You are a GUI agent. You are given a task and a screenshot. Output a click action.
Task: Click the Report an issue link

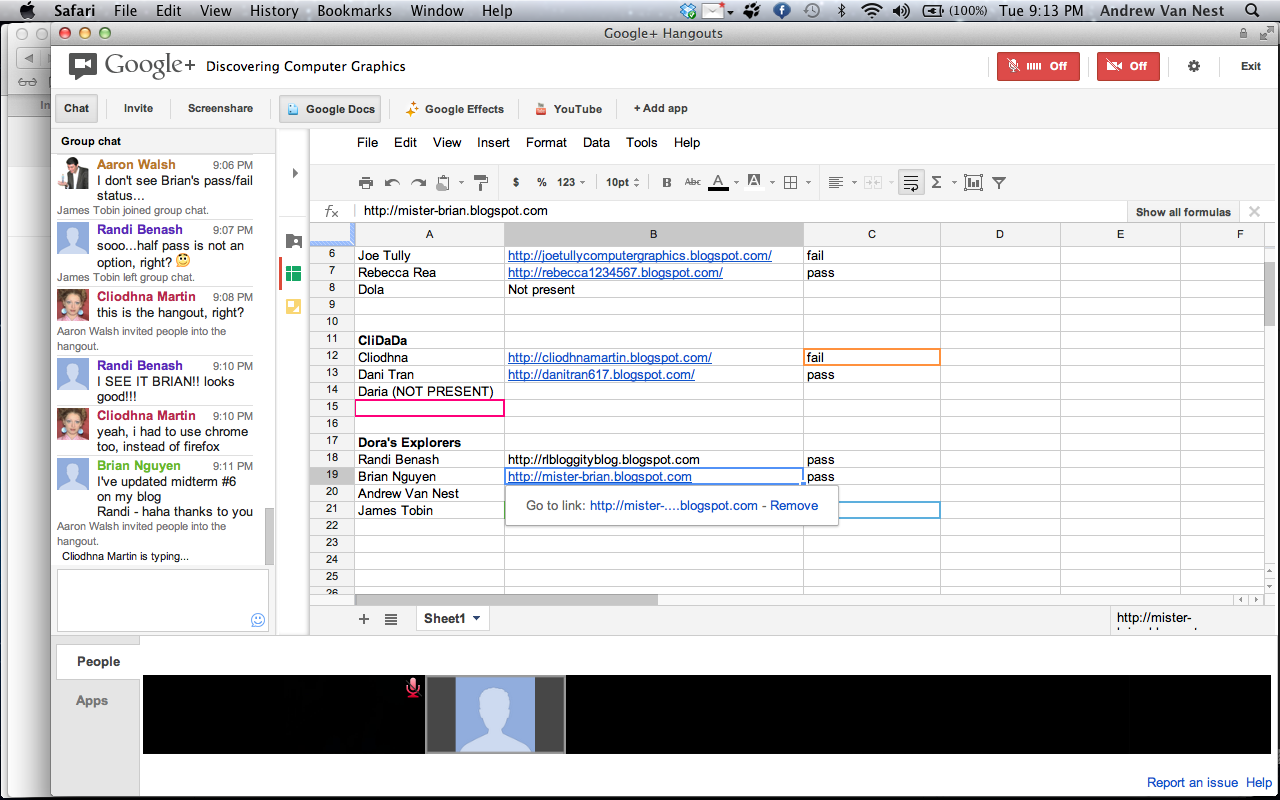[x=1192, y=783]
